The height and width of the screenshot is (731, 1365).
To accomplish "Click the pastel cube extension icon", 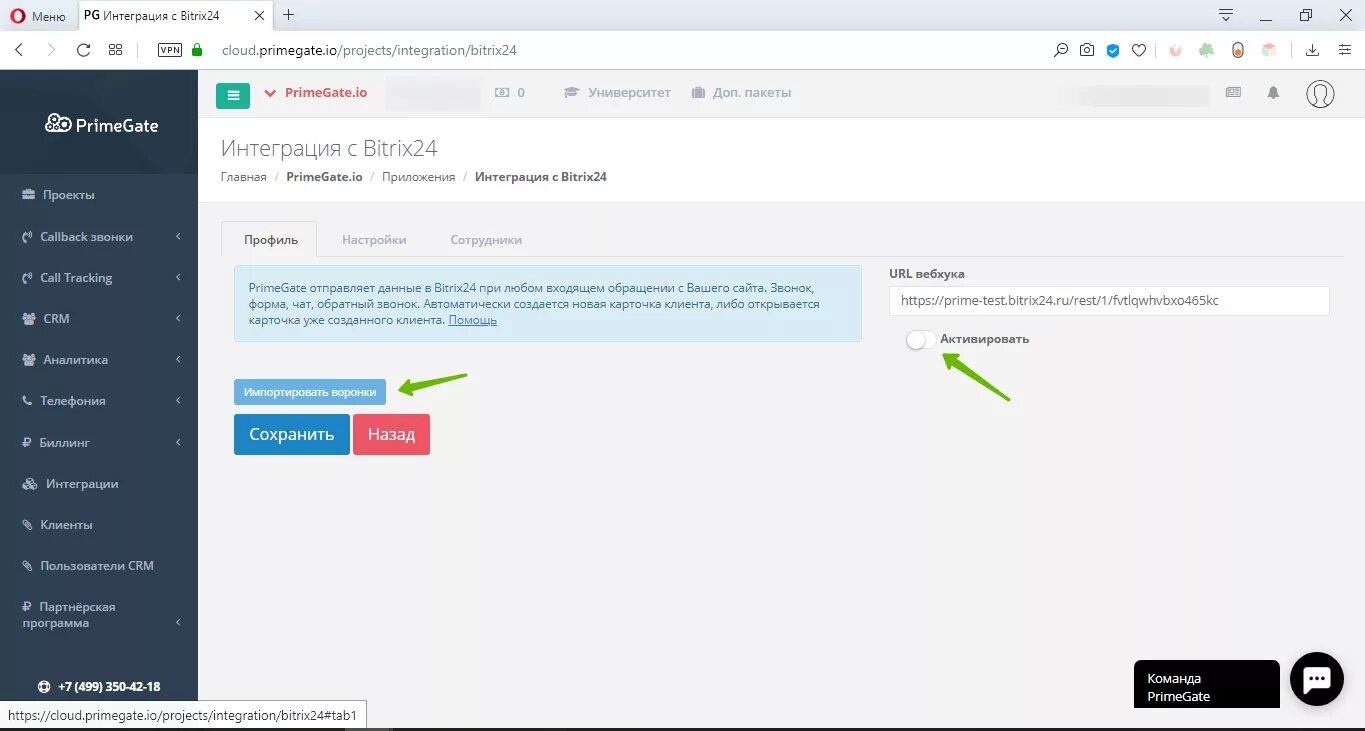I will click(x=1268, y=50).
